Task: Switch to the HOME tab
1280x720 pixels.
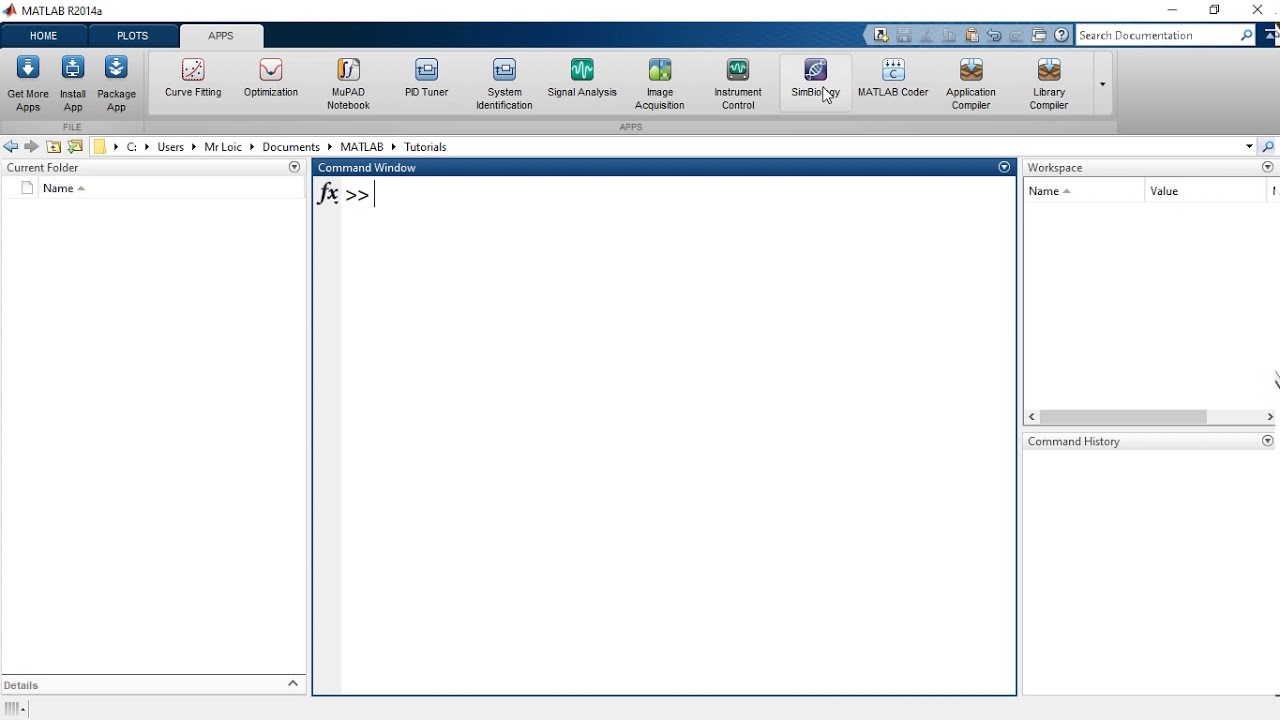Action: point(44,36)
